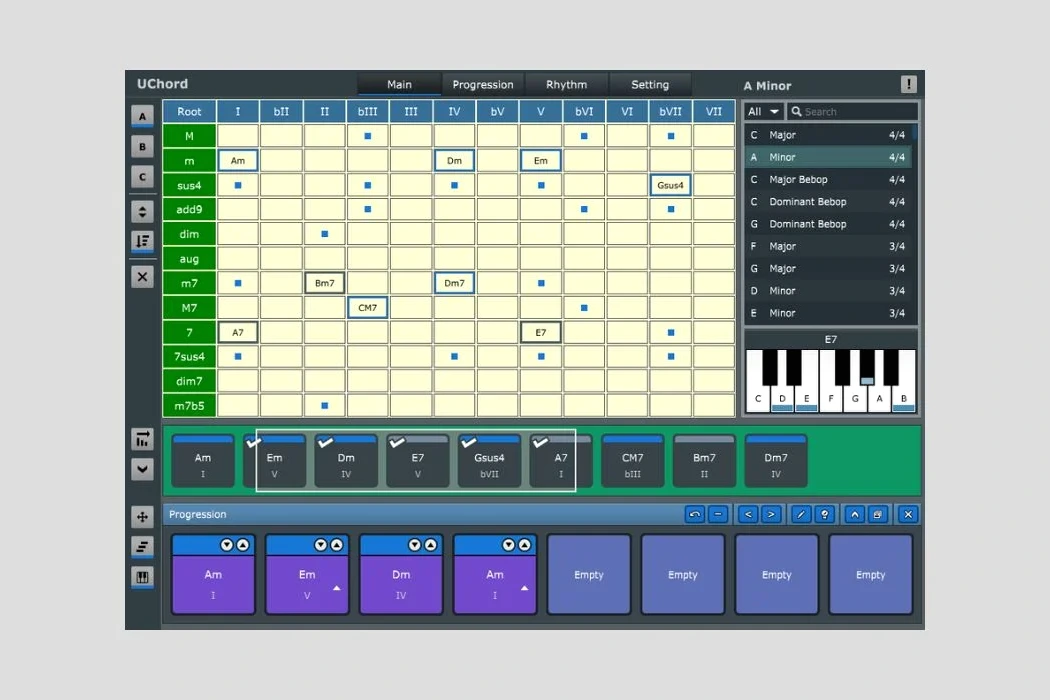This screenshot has height=700, width=1050.
Task: Toggle the checkmark on the E7 chord pad
Action: [397, 443]
